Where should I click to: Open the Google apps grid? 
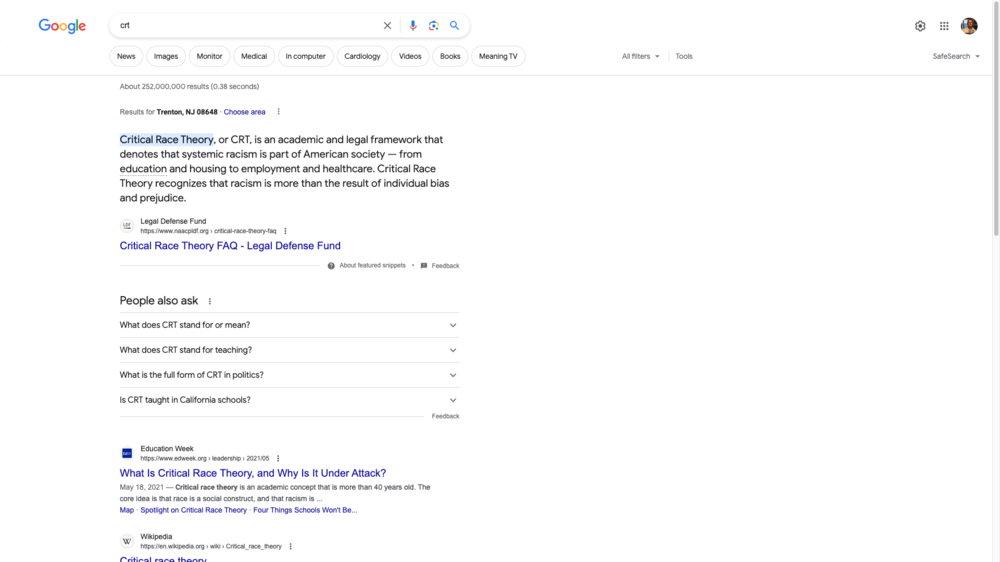(x=944, y=26)
